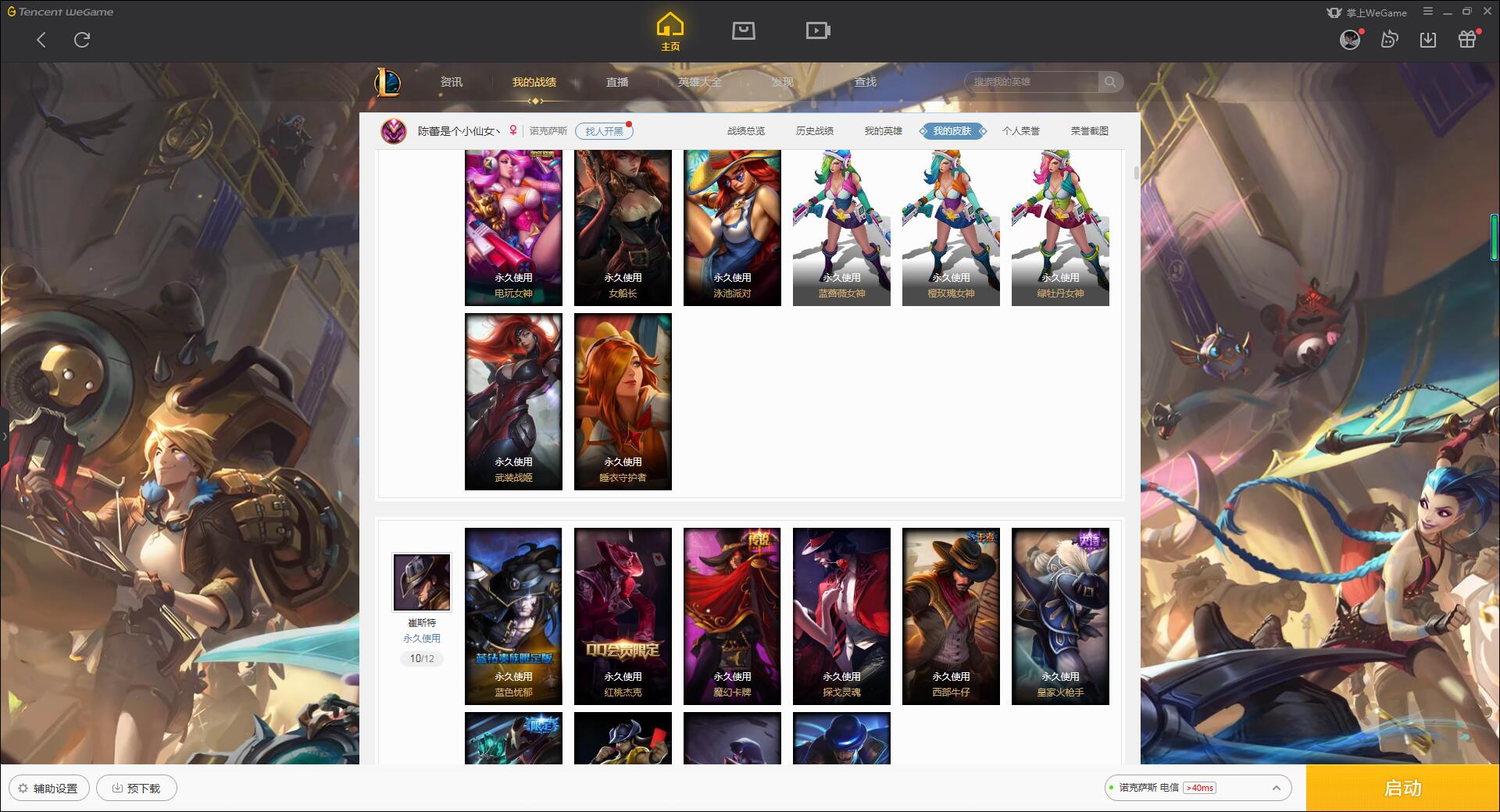Click the search magnifier icon
The image size is (1500, 812).
pos(1110,82)
